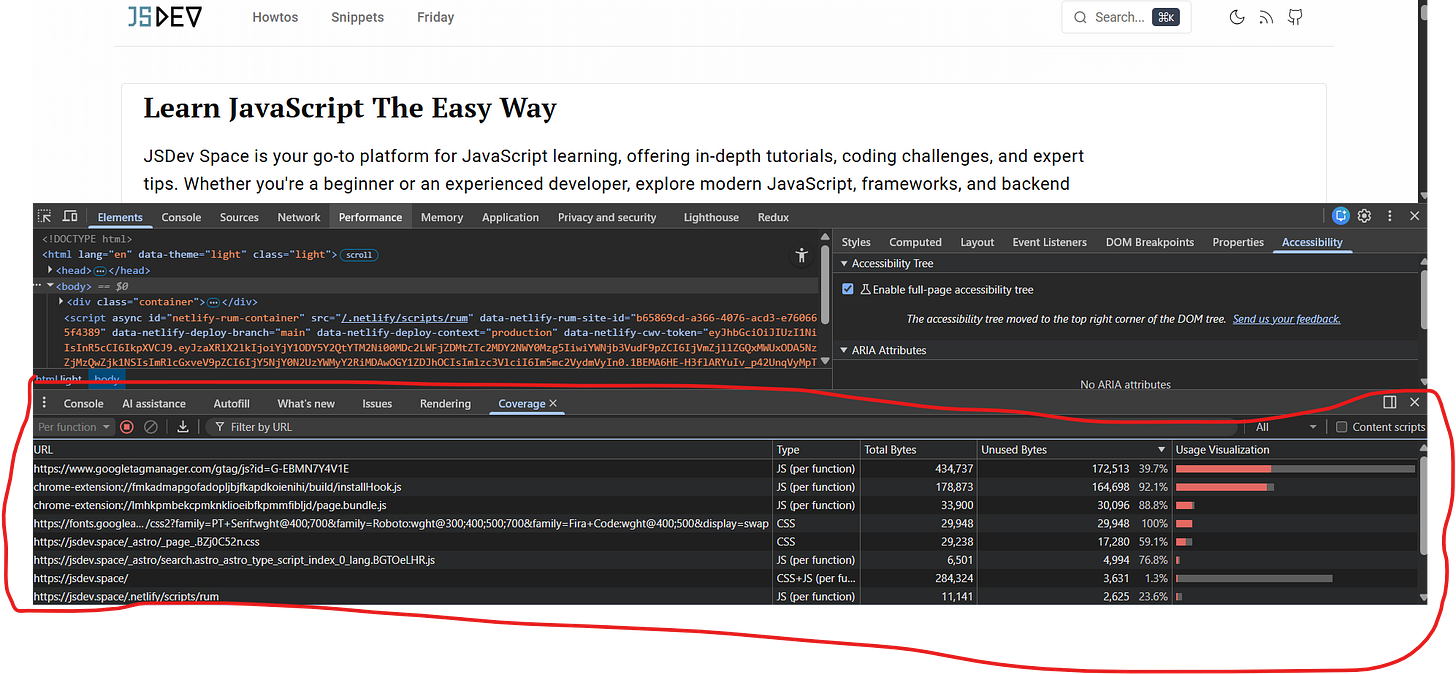
Task: Open the drawer three-dot menu beside Console
Action: 44,403
